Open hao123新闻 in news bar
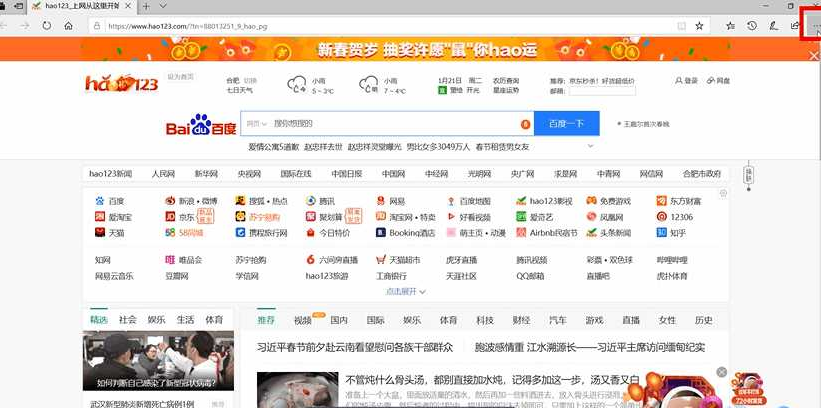 pos(110,174)
